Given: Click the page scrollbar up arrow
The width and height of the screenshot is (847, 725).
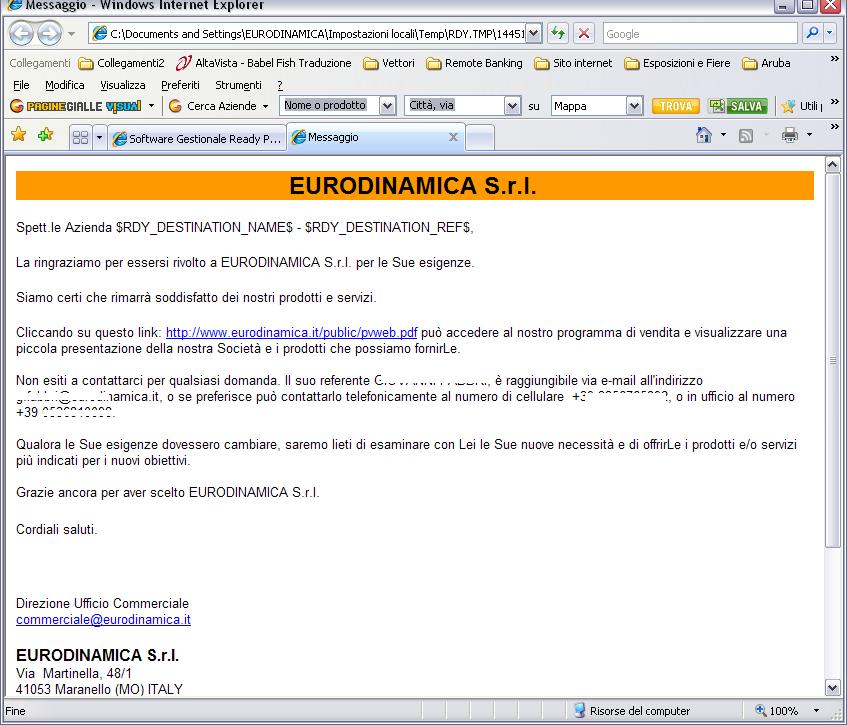Looking at the screenshot, I should click(x=832, y=164).
